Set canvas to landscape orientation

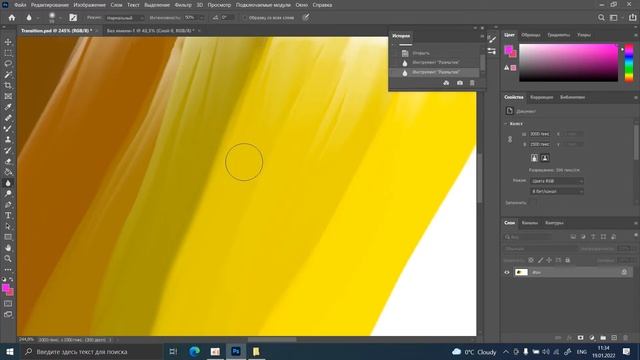pos(545,158)
